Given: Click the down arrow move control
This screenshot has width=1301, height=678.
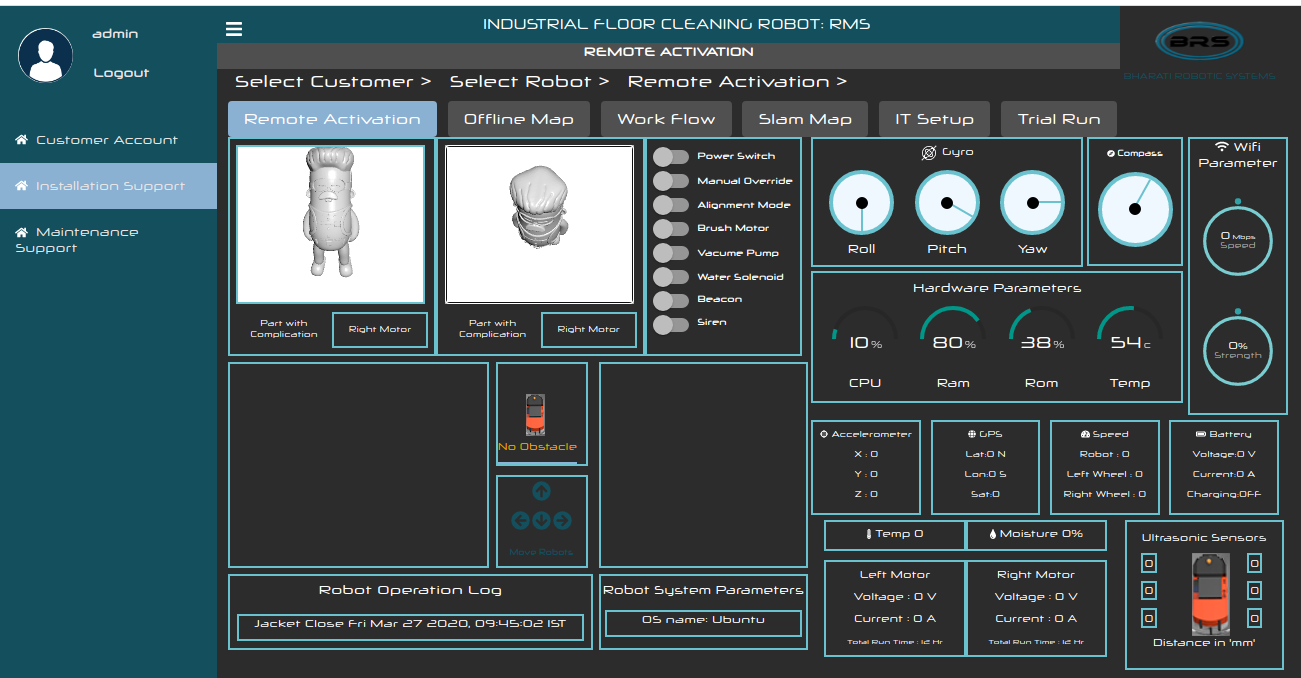Looking at the screenshot, I should point(541,520).
